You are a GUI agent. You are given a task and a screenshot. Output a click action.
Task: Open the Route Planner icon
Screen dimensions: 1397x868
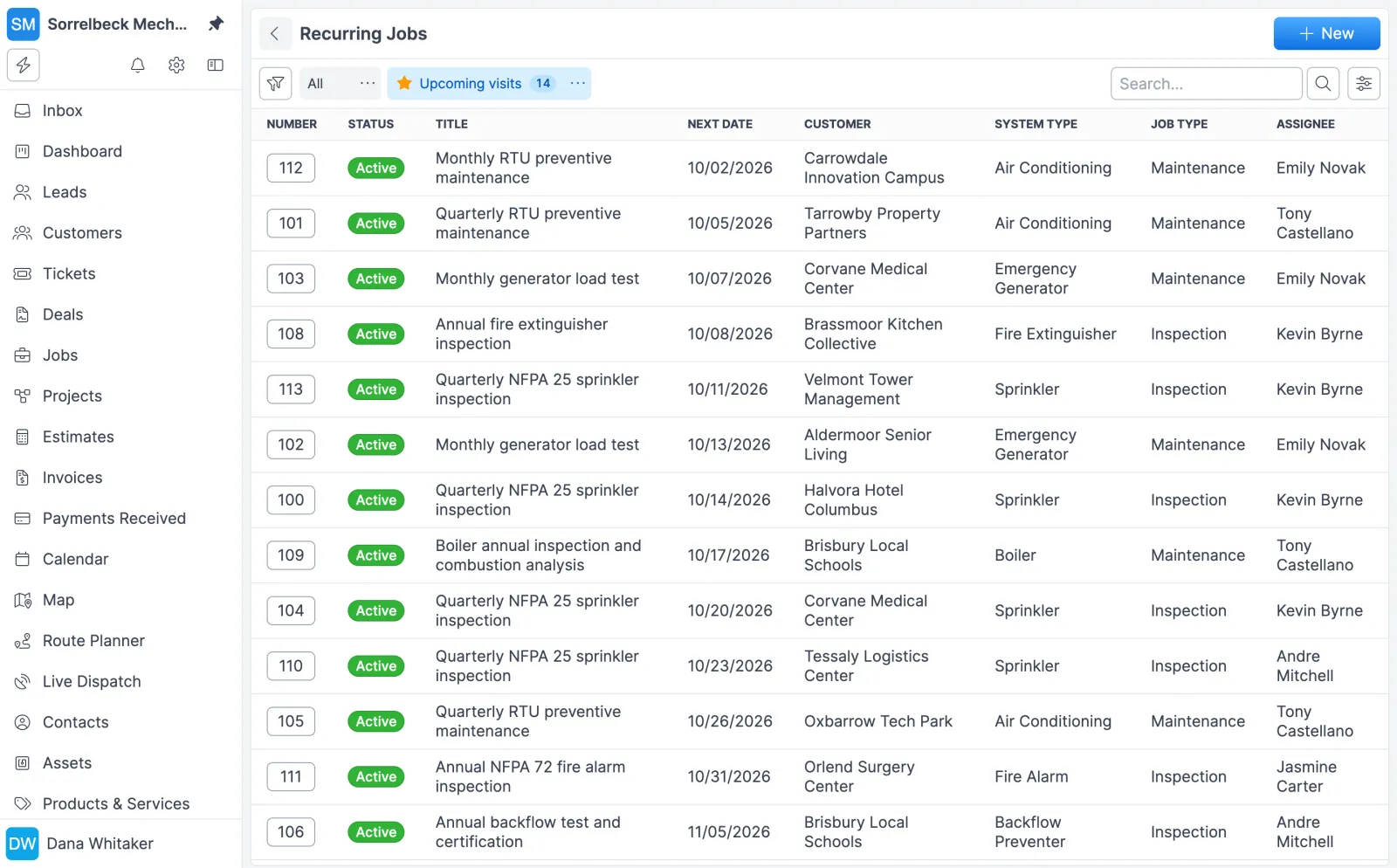click(23, 642)
